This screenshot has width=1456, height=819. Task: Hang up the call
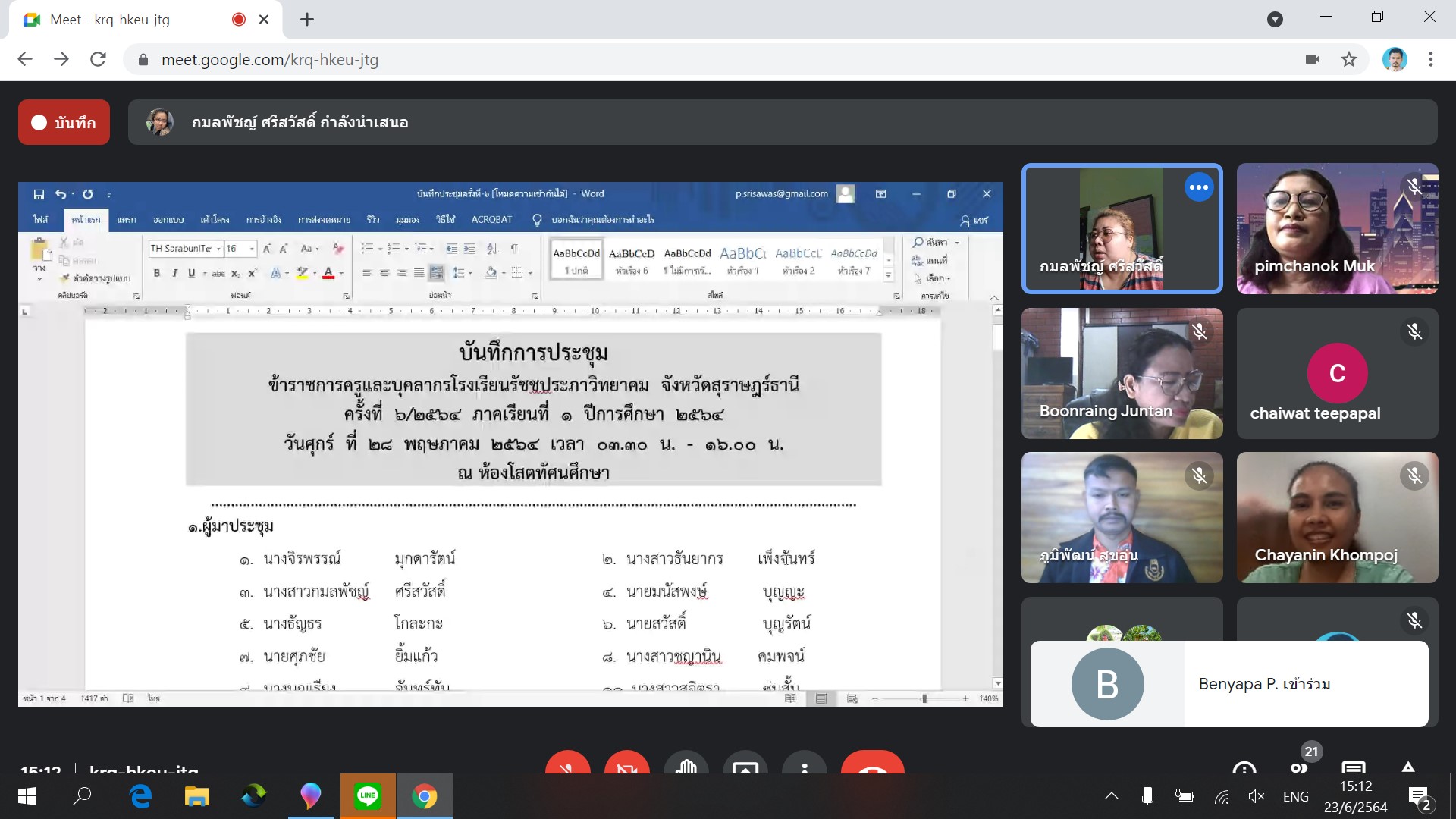(x=872, y=764)
